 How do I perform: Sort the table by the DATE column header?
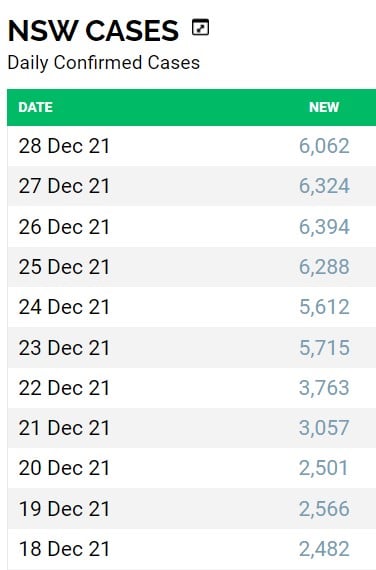point(36,107)
